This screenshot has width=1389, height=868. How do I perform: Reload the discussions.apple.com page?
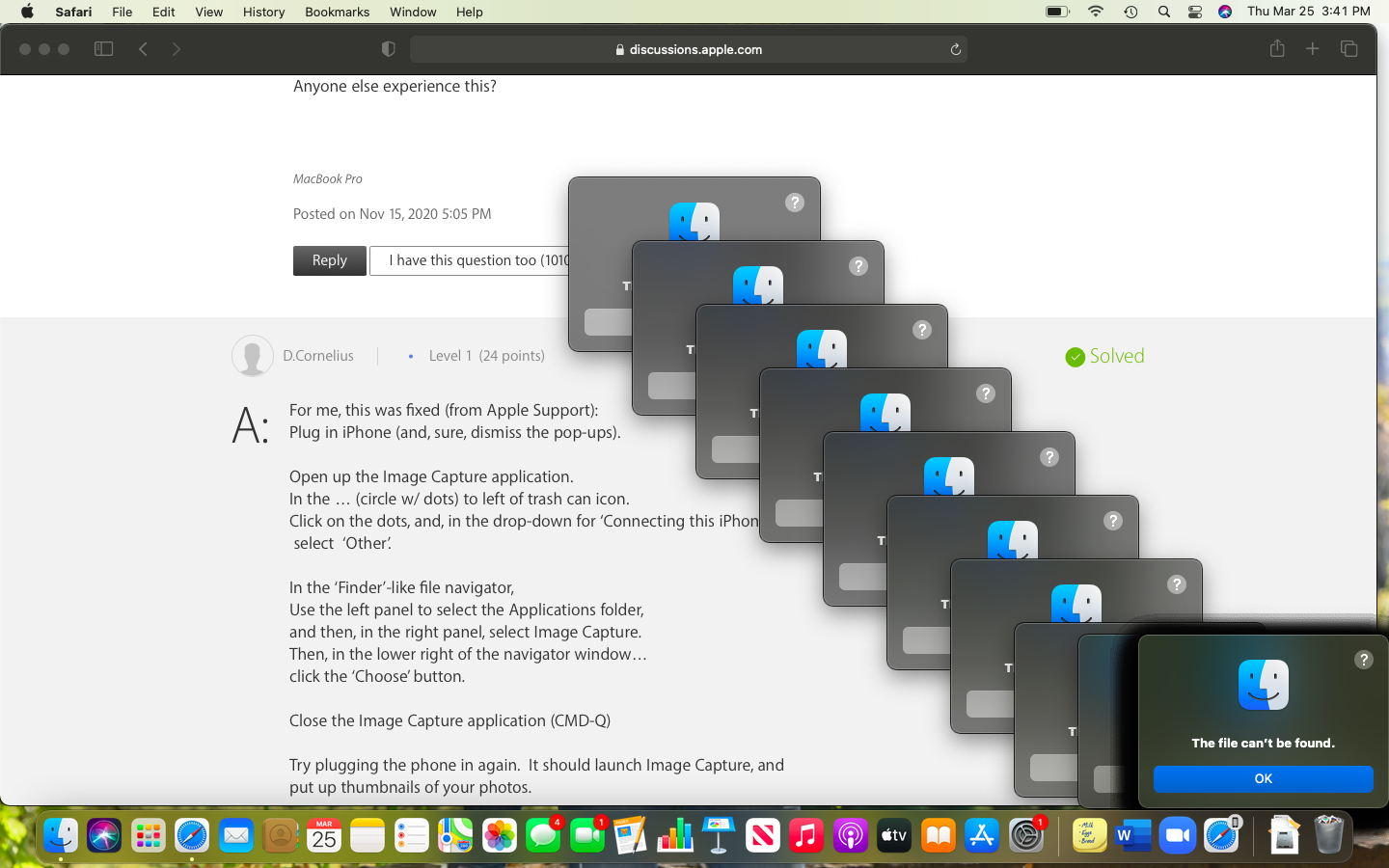click(x=956, y=49)
